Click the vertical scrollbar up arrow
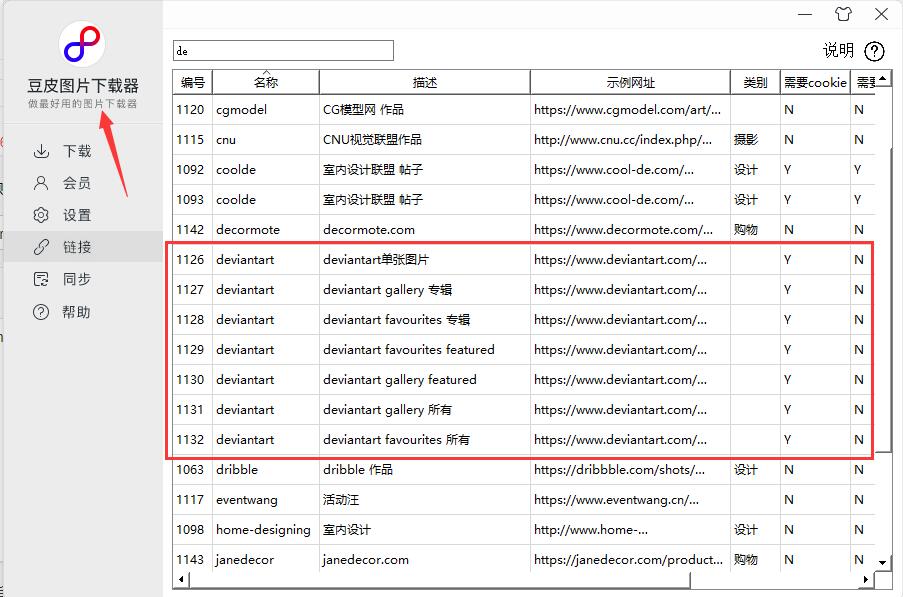Viewport: 903px width, 597px height. [883, 78]
